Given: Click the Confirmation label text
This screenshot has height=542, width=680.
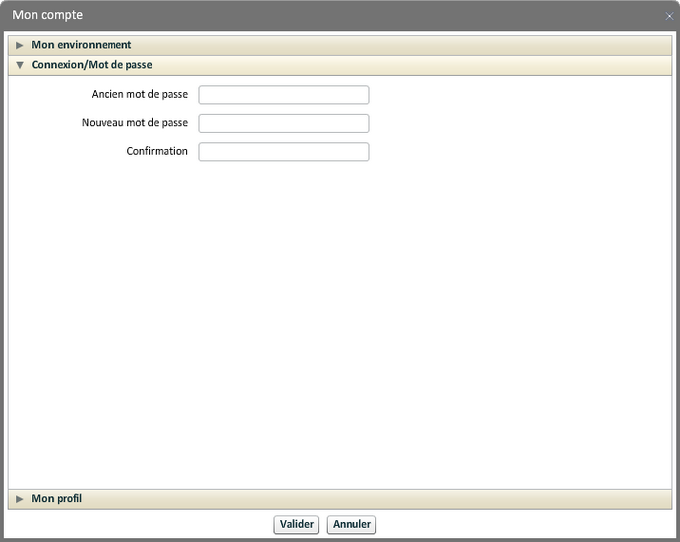Looking at the screenshot, I should pyautogui.click(x=157, y=152).
